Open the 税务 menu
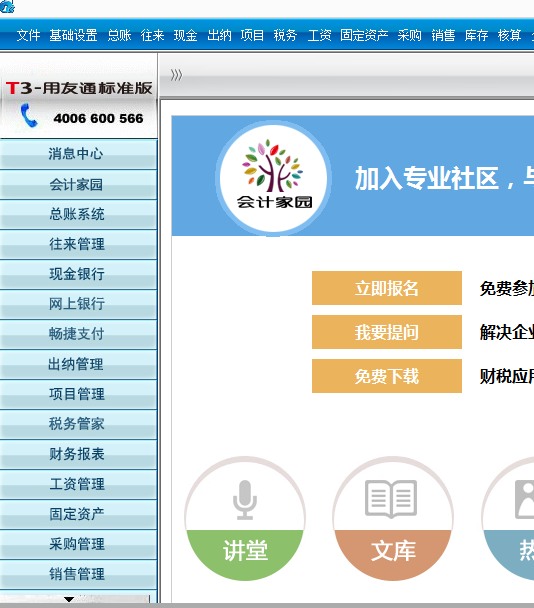 click(x=285, y=35)
